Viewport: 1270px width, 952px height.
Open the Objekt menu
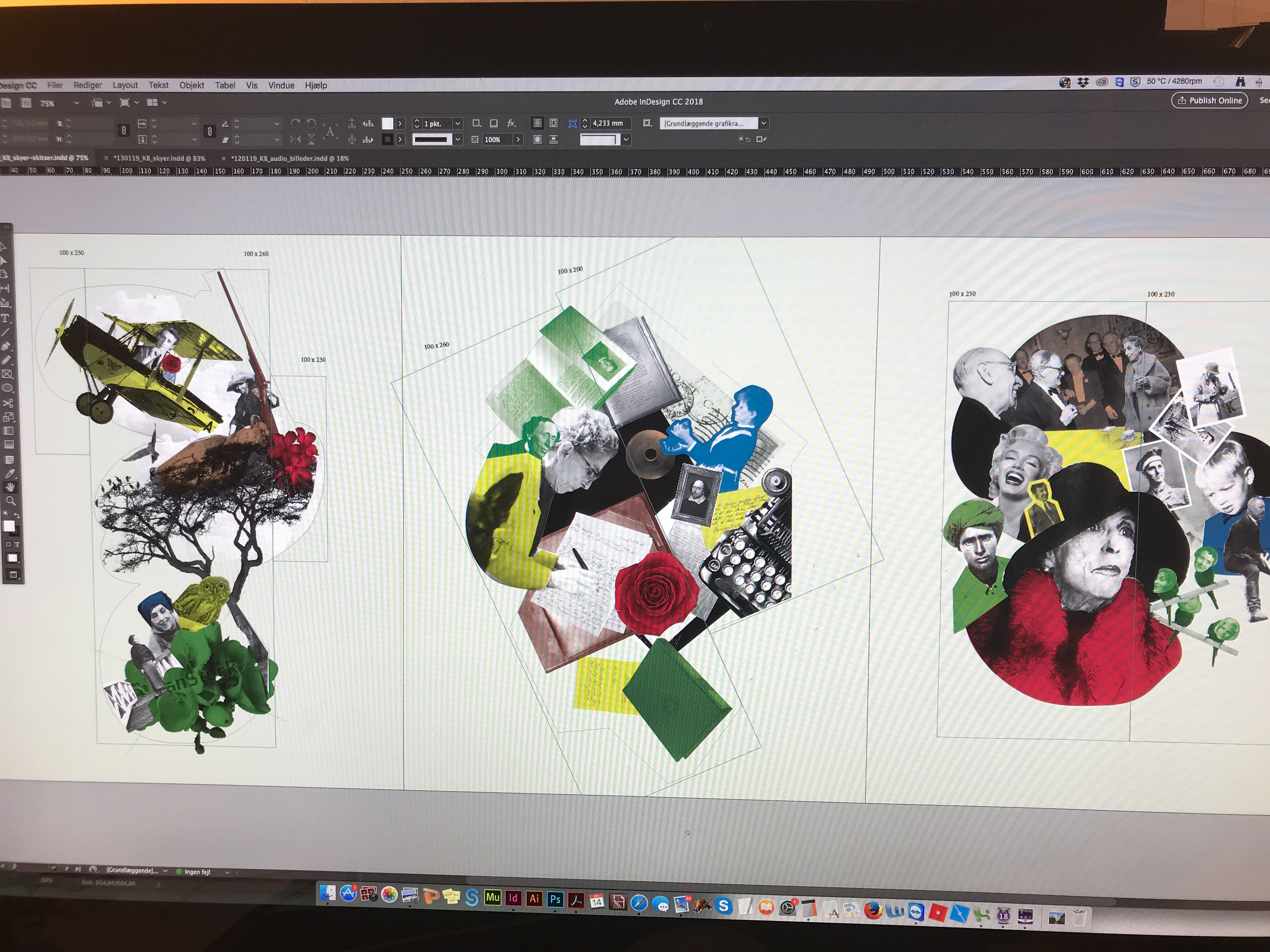(192, 86)
